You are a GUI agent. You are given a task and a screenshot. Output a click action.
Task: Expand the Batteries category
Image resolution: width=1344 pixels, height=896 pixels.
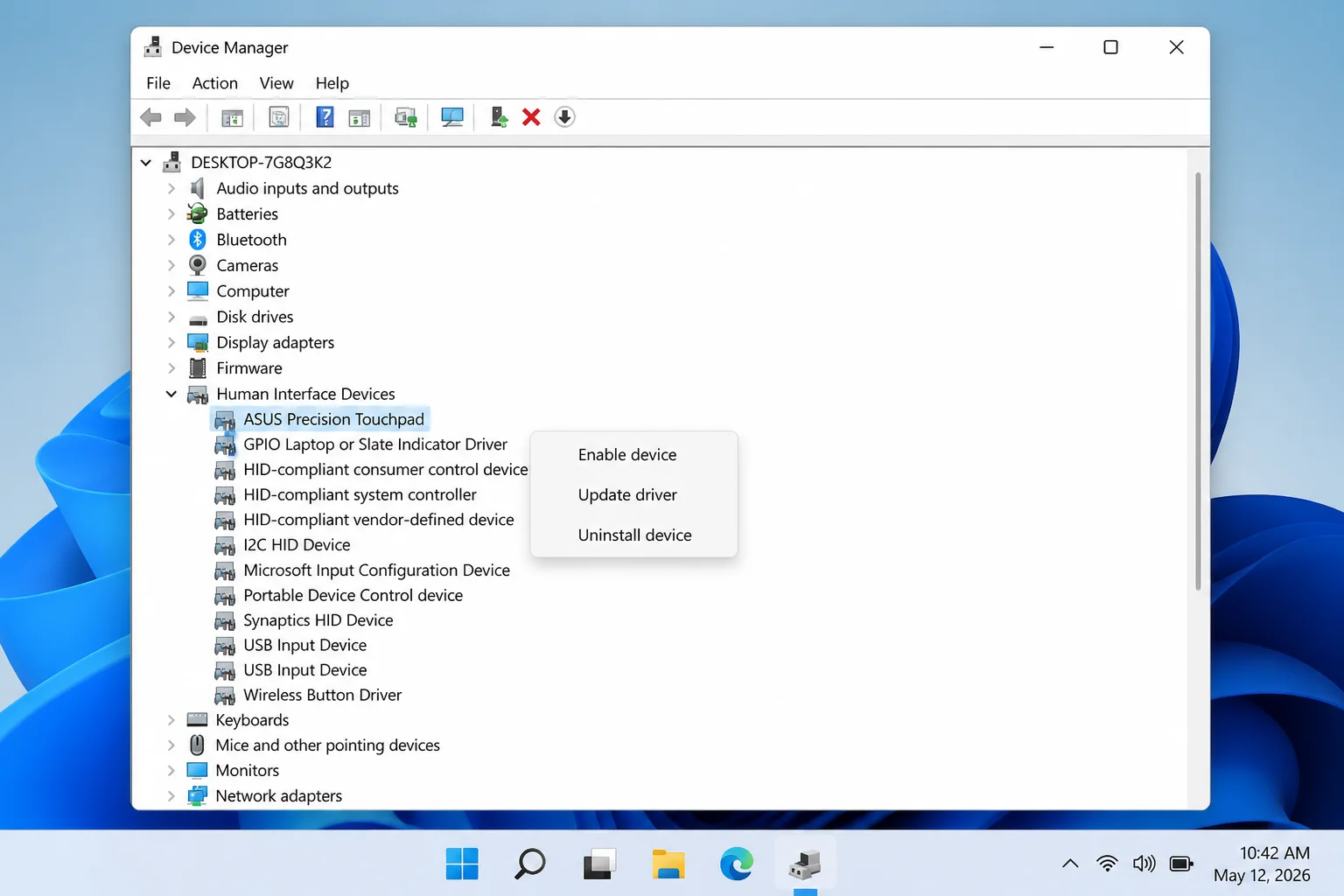click(171, 213)
